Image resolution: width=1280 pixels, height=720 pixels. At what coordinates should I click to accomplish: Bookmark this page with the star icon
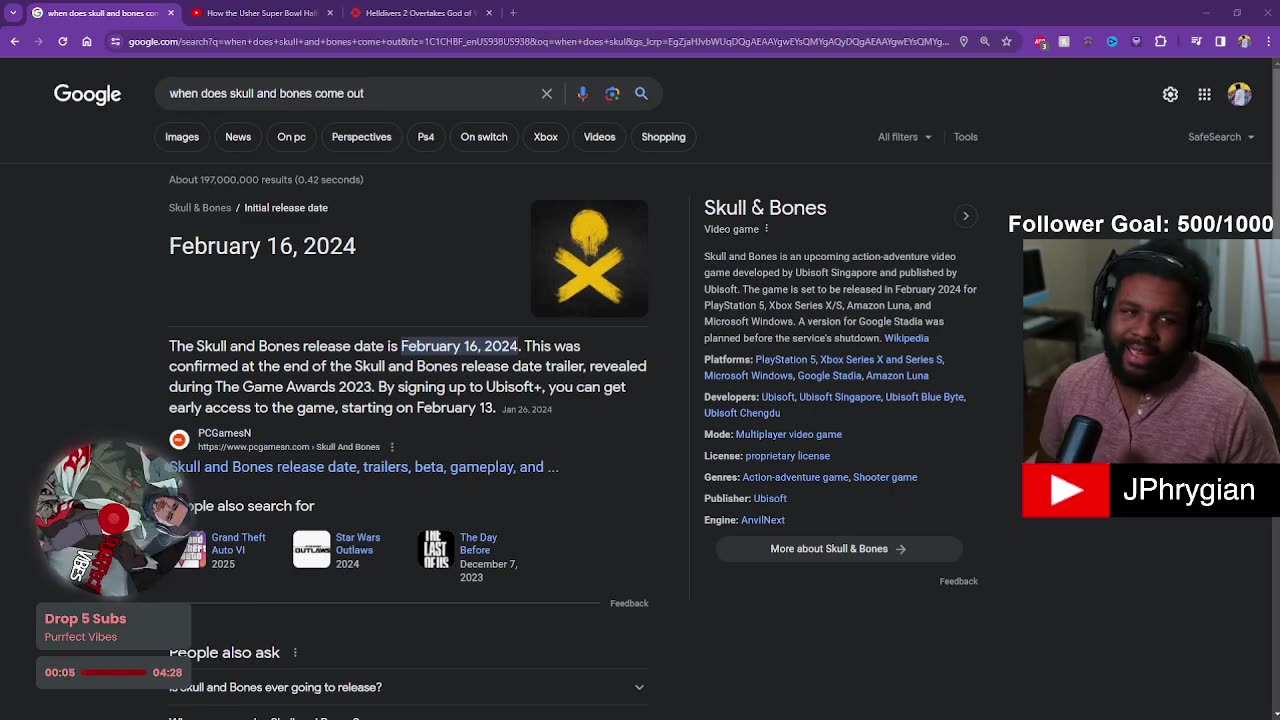point(1006,41)
